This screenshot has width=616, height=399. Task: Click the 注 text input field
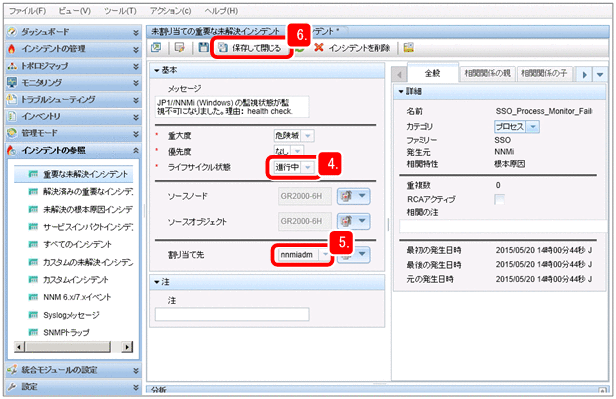point(232,315)
